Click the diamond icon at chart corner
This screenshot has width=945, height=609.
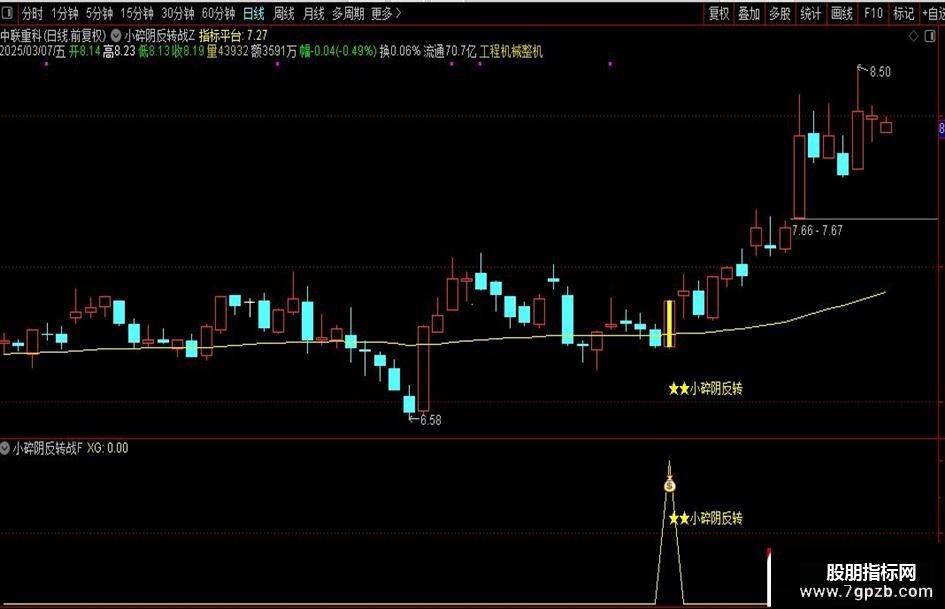914,36
